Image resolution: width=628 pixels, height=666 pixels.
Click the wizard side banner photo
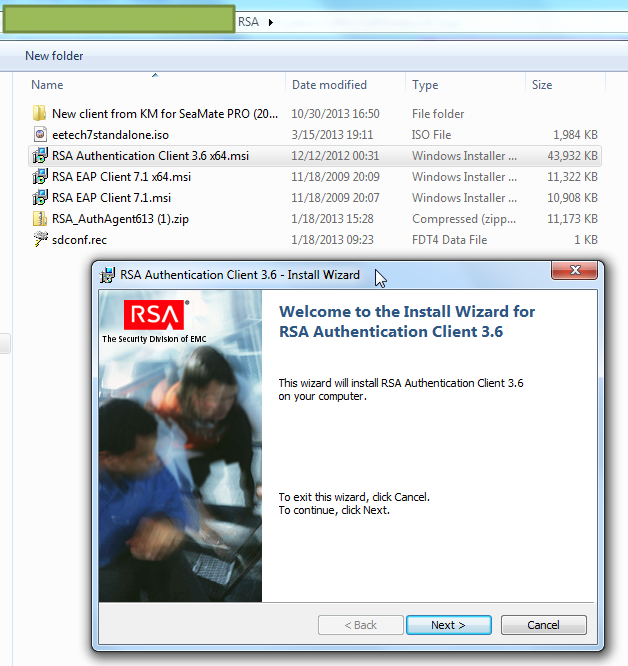[x=180, y=446]
